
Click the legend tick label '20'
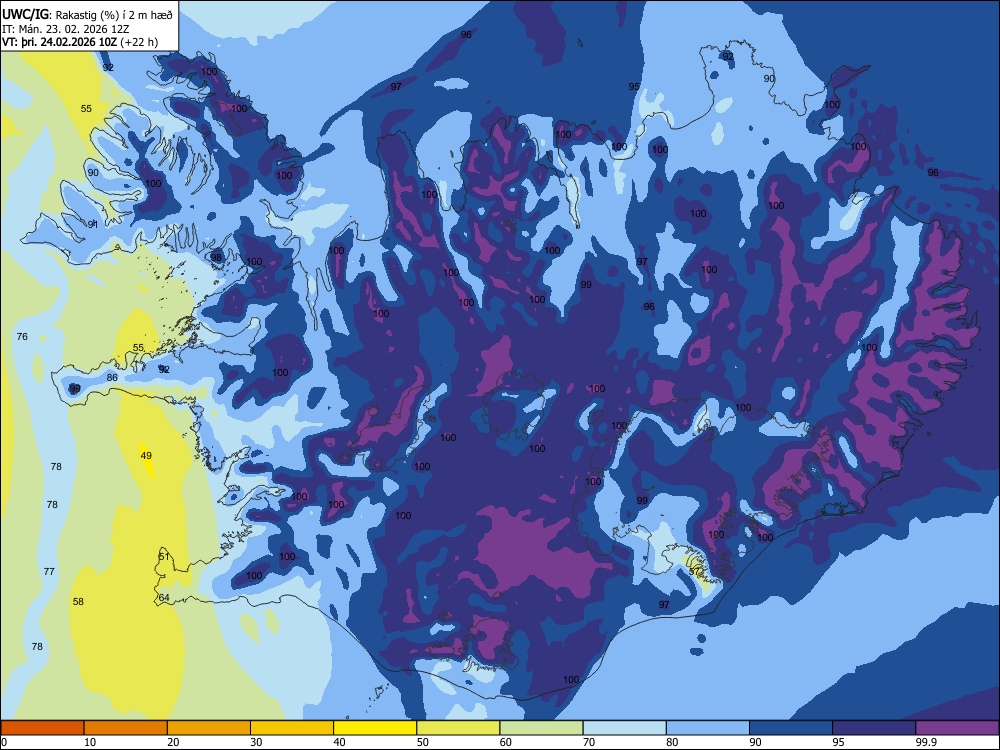(x=173, y=742)
